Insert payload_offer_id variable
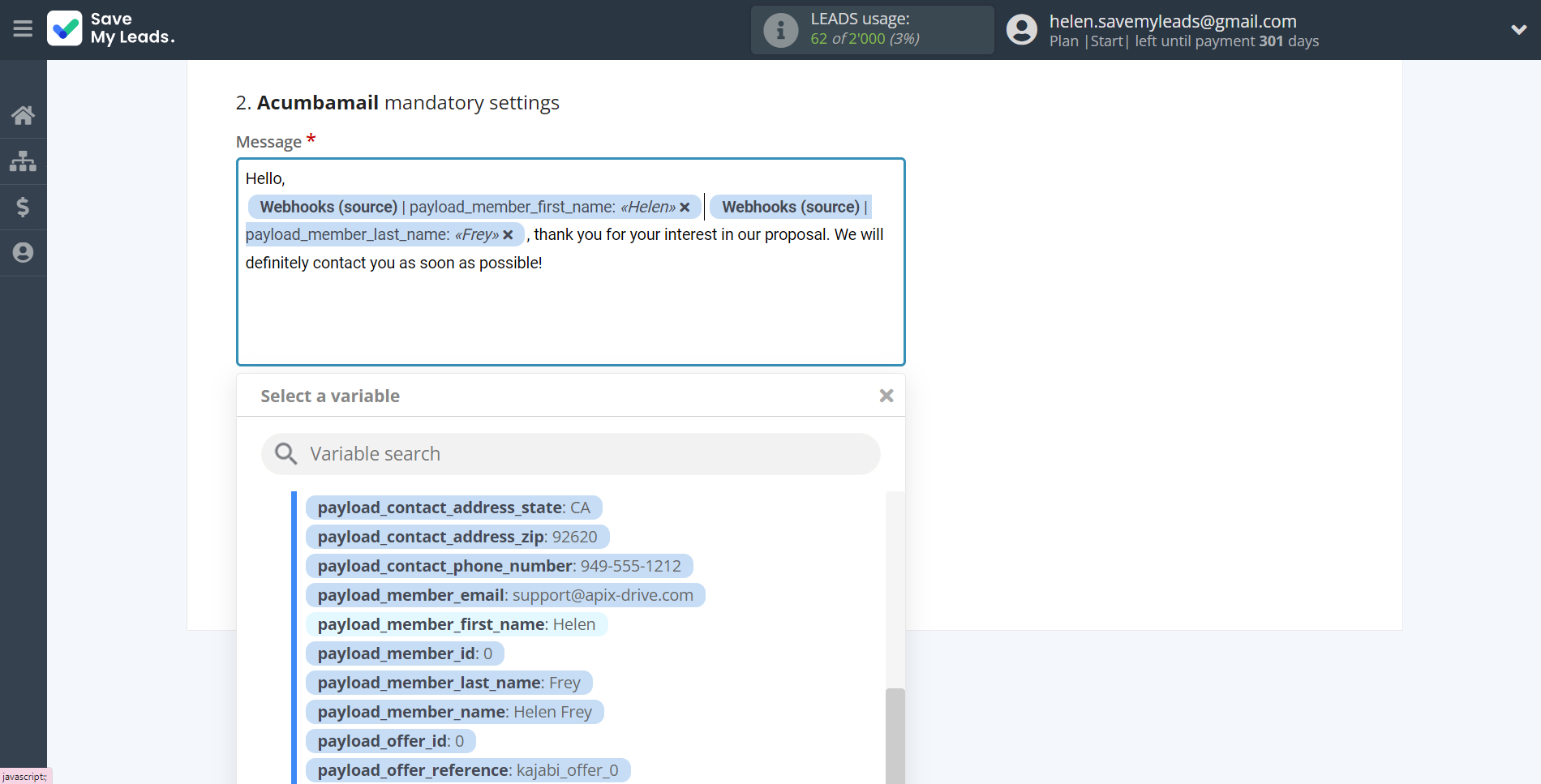The image size is (1541, 784). [x=391, y=741]
